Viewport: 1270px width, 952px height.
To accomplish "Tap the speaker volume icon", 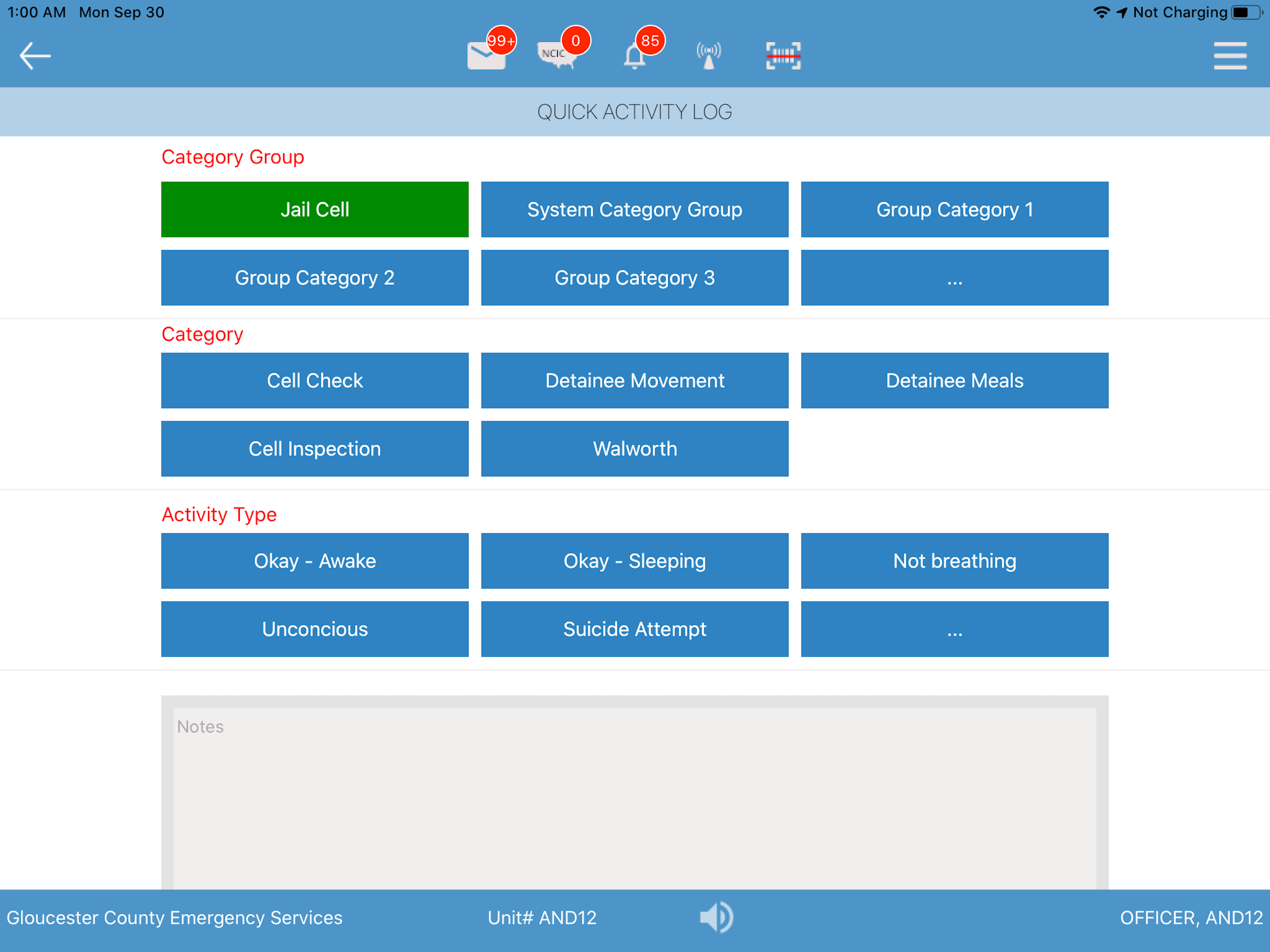I will pyautogui.click(x=716, y=917).
